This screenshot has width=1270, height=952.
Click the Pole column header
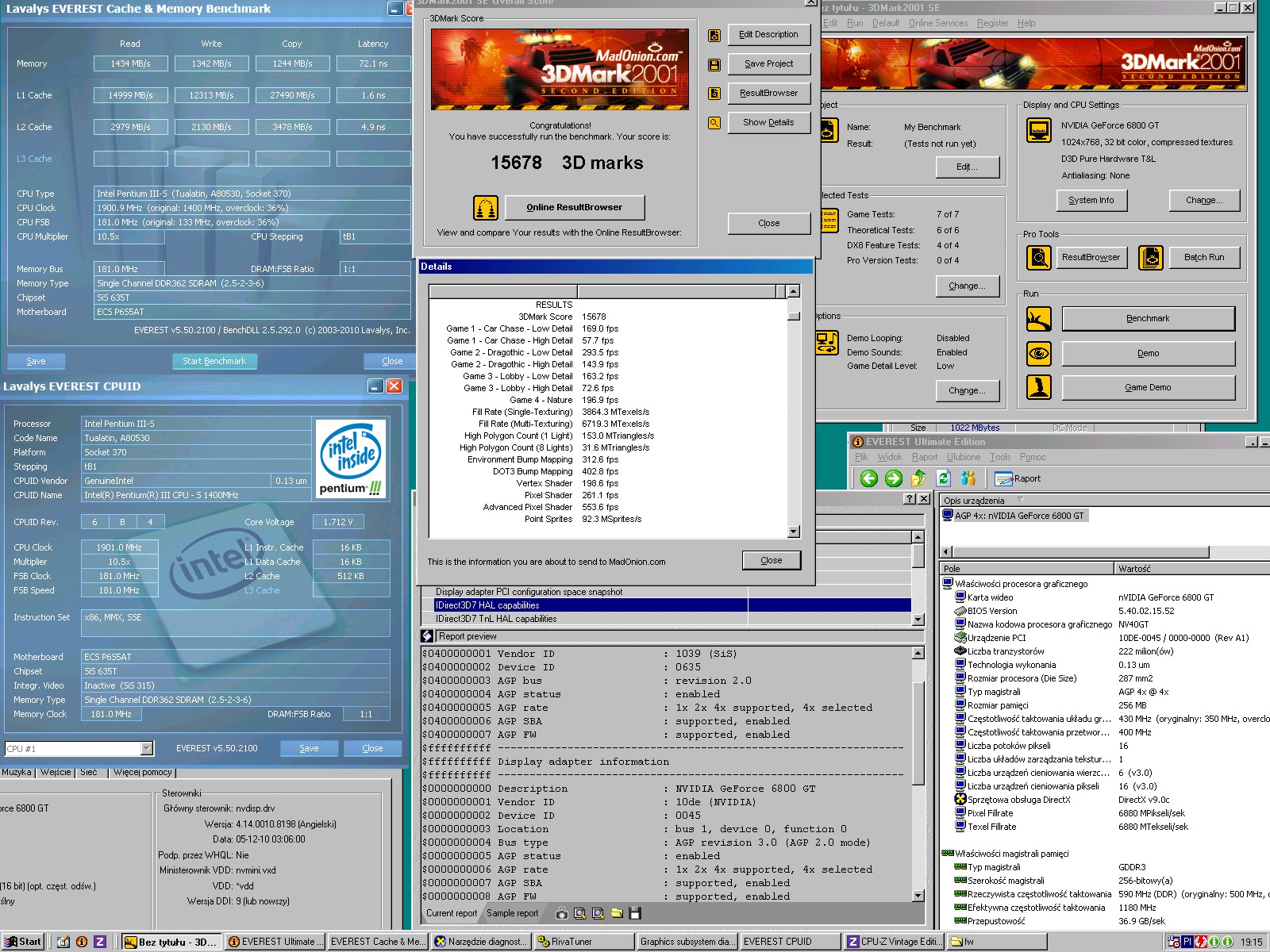pos(1027,569)
